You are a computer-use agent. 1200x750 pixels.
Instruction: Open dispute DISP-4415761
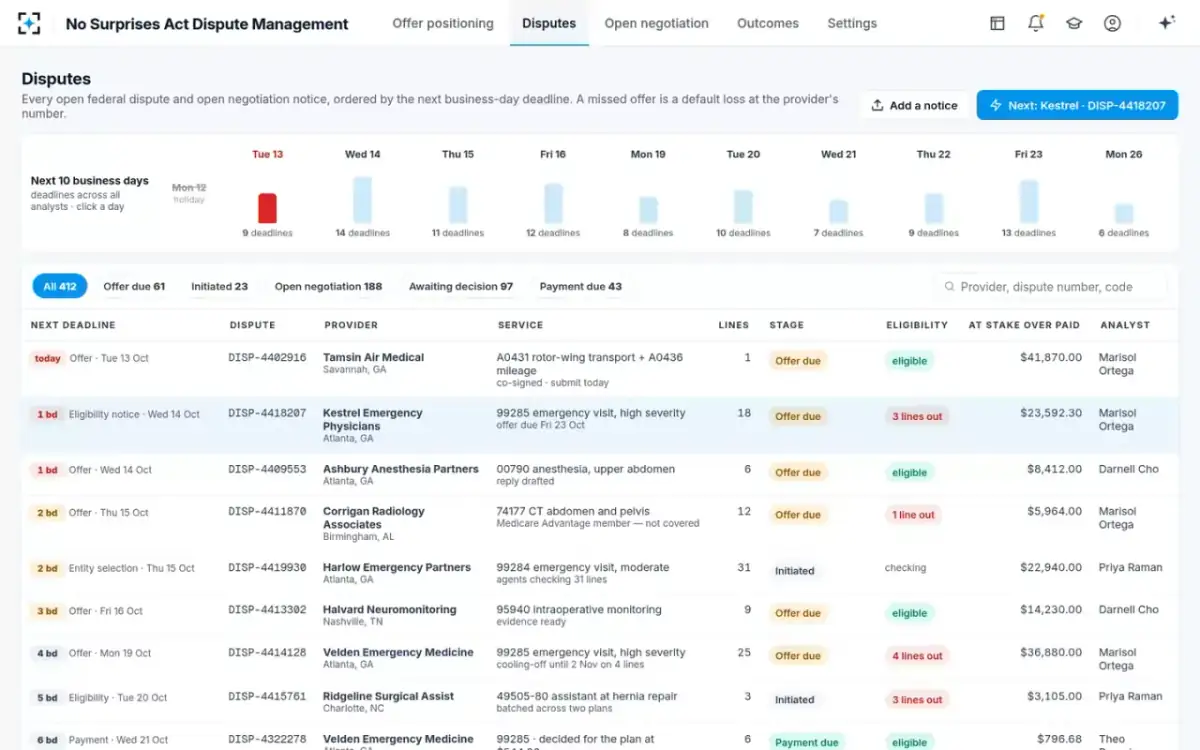pos(267,697)
